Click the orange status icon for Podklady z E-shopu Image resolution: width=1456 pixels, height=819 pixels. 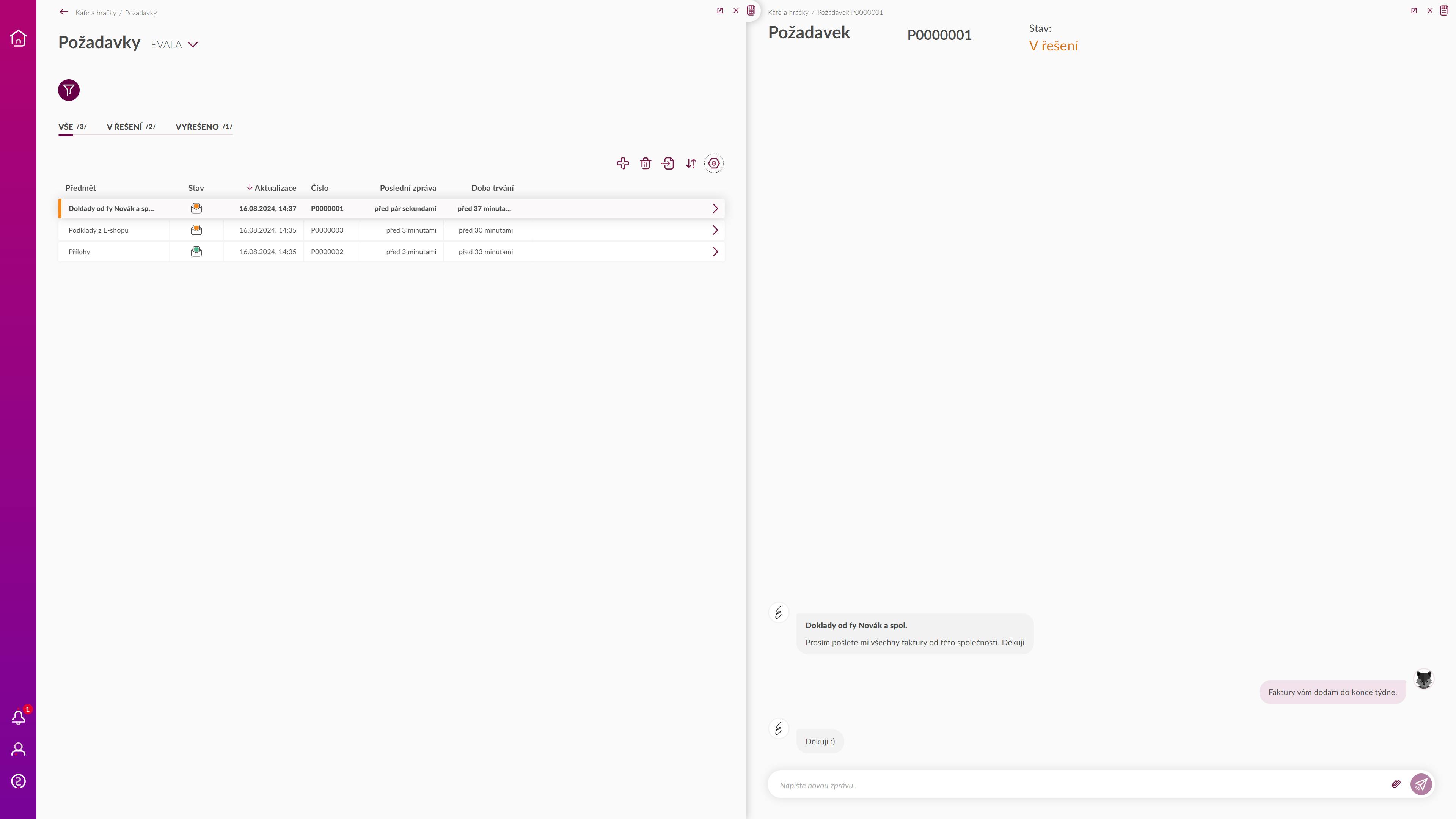(196, 230)
